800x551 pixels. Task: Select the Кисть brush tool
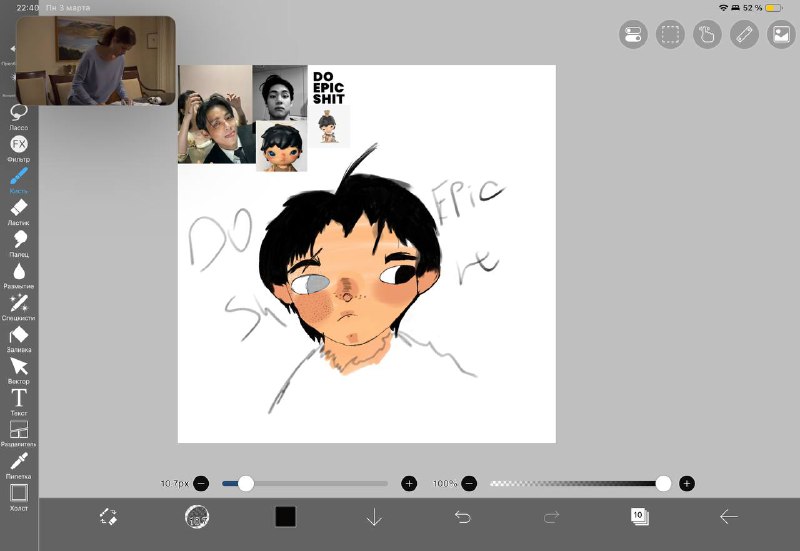pyautogui.click(x=18, y=177)
